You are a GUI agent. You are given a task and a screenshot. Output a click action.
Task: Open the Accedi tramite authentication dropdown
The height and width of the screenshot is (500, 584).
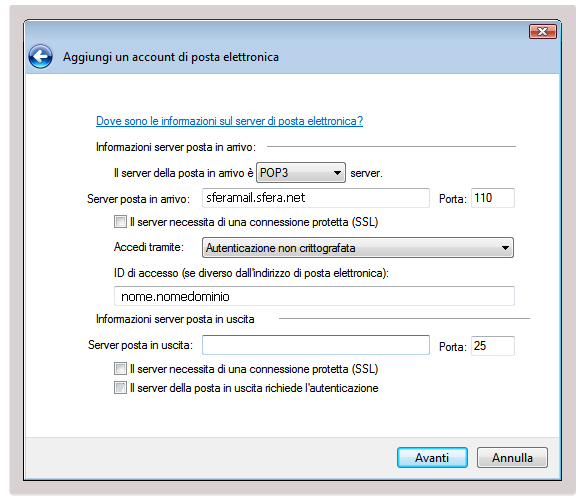coord(358,247)
